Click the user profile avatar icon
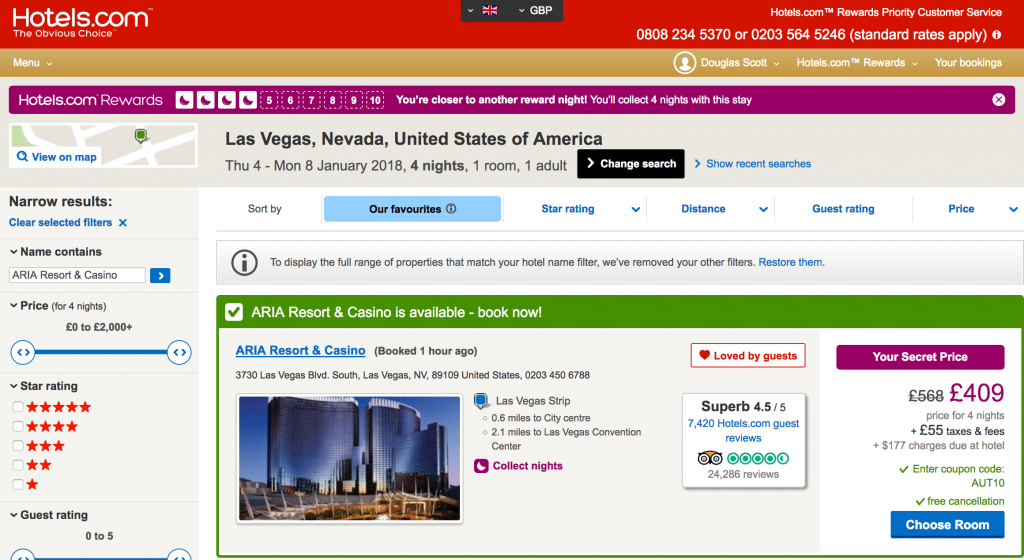The width and height of the screenshot is (1024, 560). (x=684, y=63)
